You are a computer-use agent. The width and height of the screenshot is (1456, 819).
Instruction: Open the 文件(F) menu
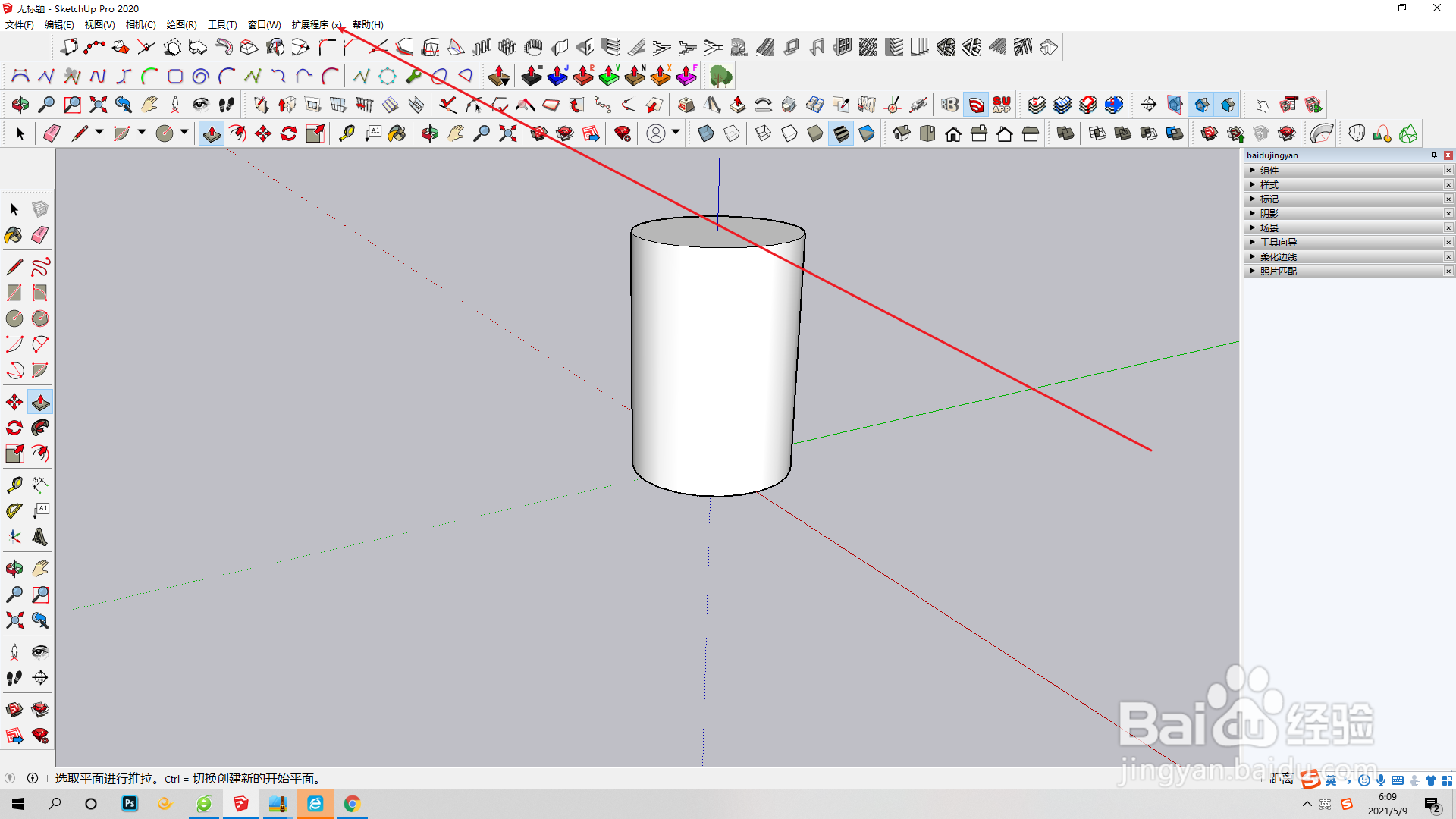20,25
